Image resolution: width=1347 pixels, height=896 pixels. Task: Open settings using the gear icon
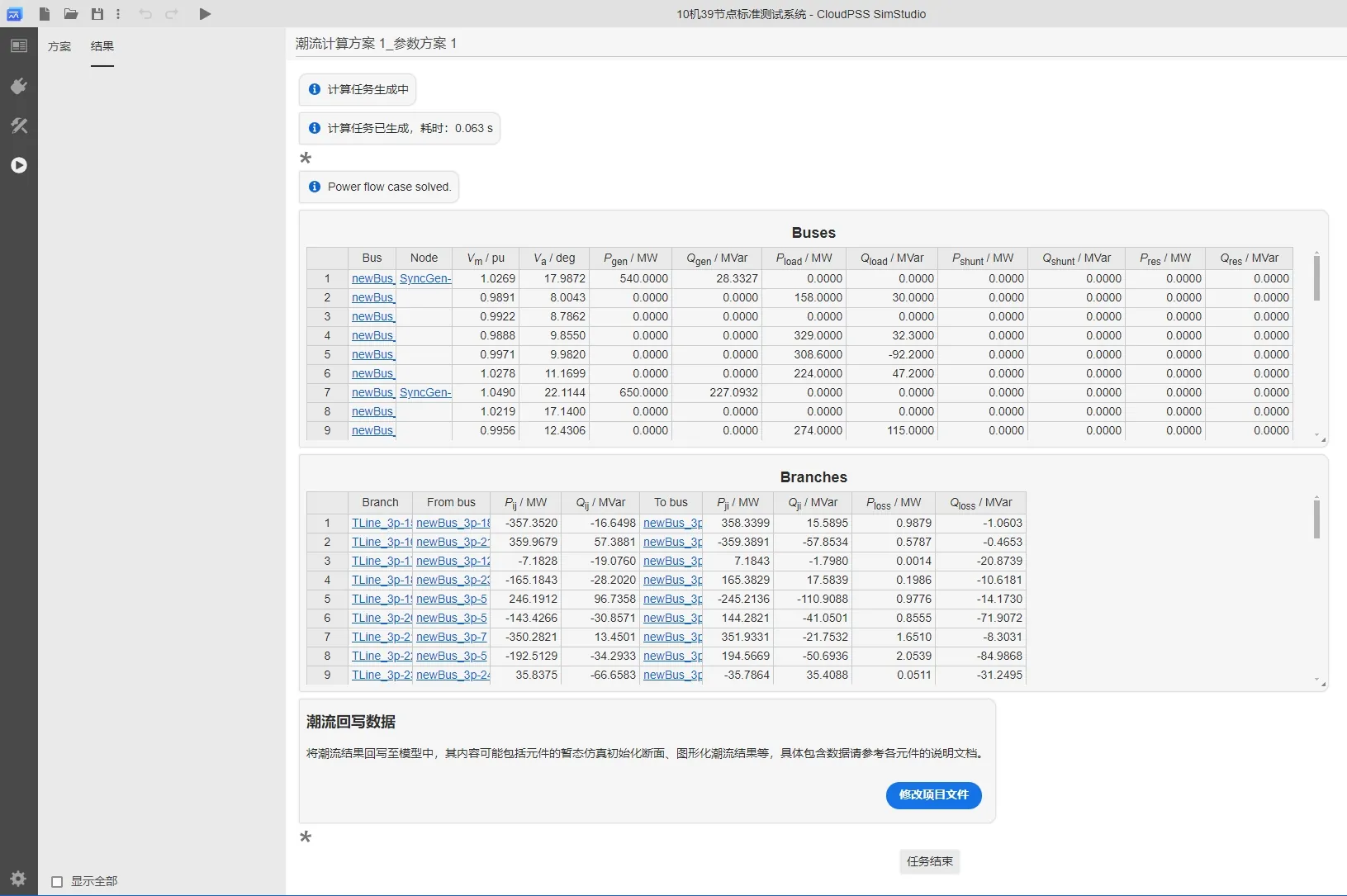pos(19,878)
